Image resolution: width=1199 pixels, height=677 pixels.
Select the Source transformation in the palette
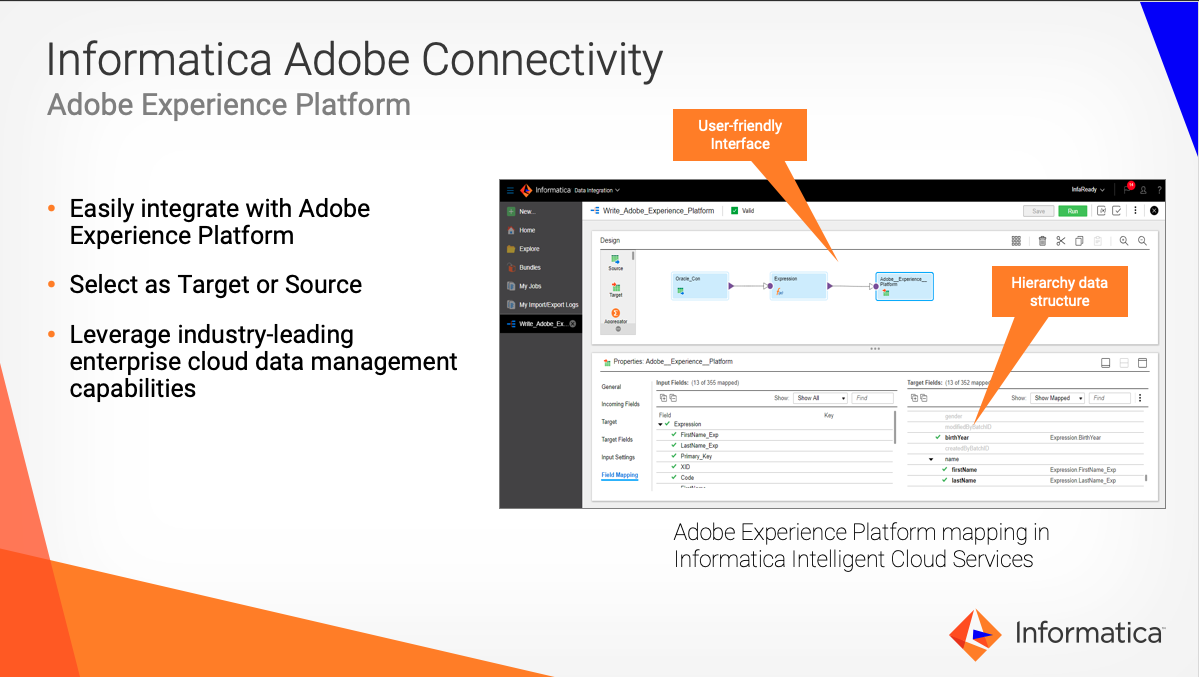click(x=614, y=259)
